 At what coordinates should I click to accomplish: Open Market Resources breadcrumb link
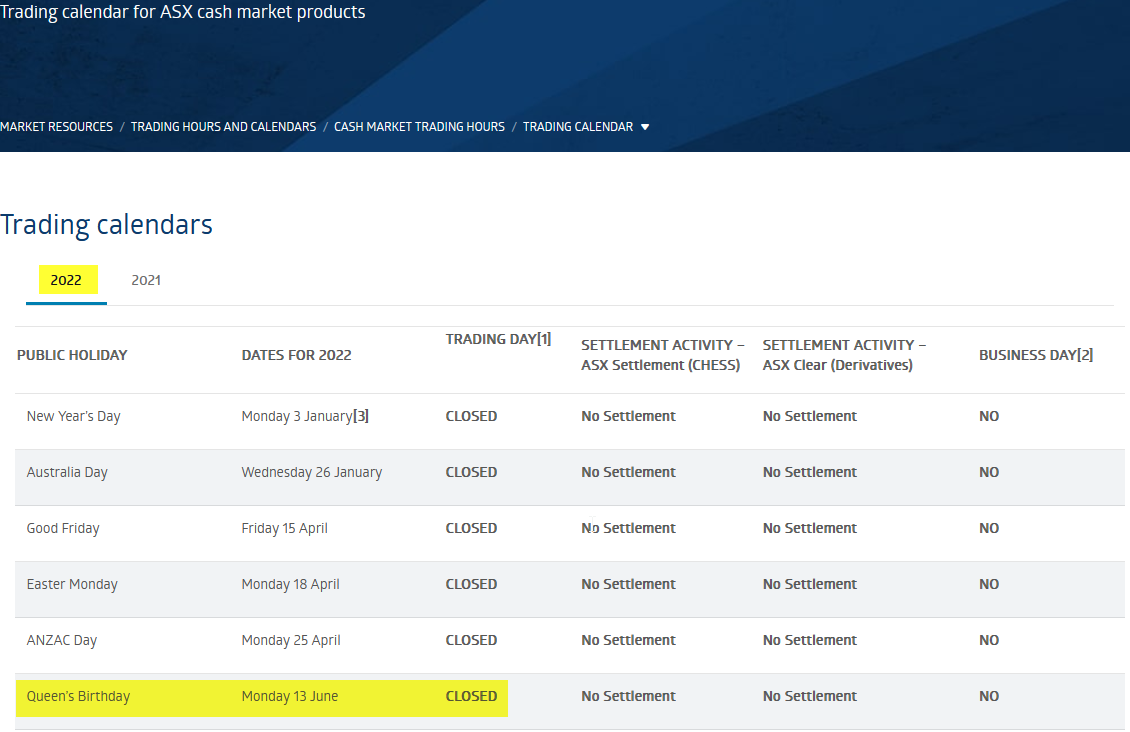pyautogui.click(x=56, y=127)
